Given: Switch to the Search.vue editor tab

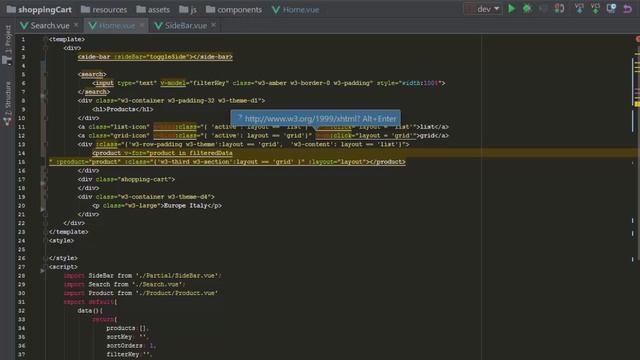Looking at the screenshot, I should [50, 26].
